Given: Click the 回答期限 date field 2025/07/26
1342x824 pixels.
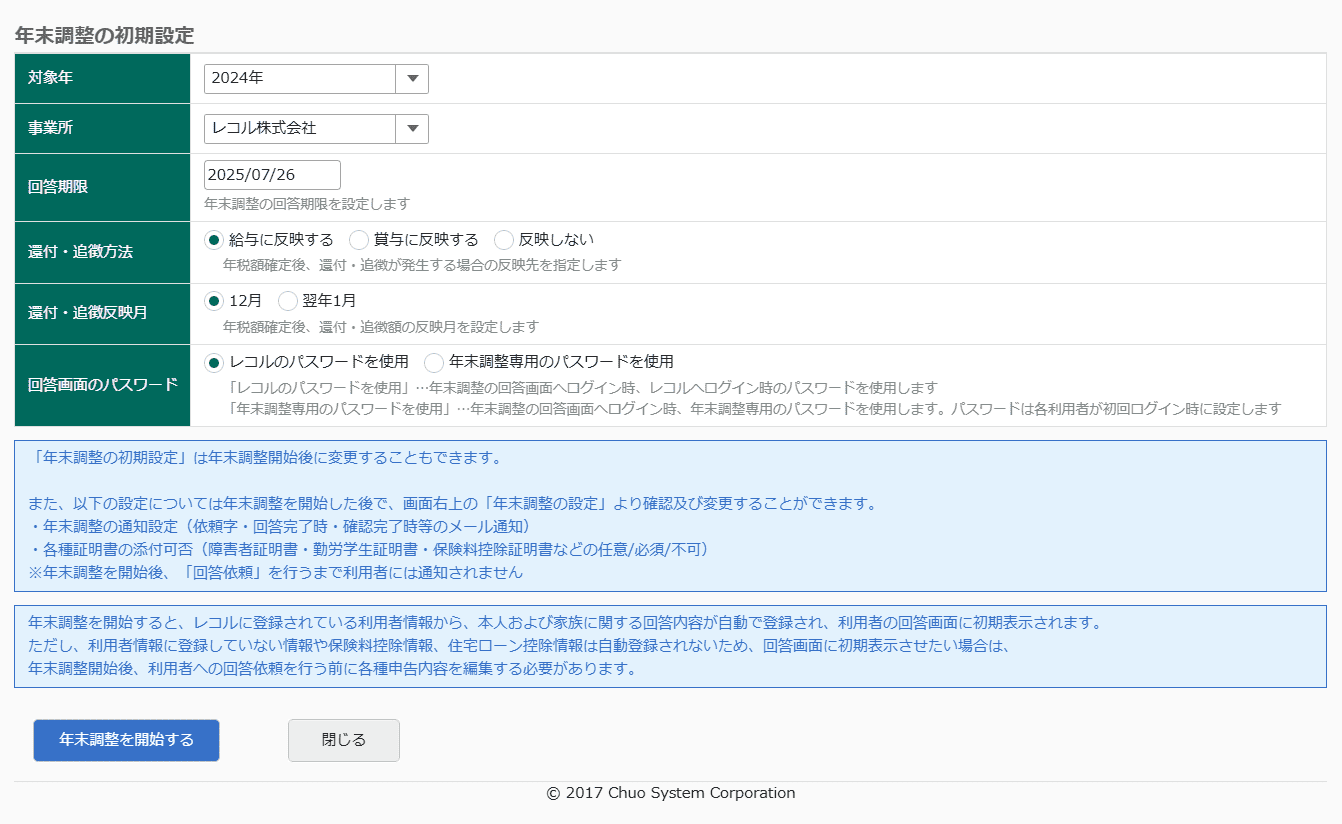Looking at the screenshot, I should click(x=272, y=175).
